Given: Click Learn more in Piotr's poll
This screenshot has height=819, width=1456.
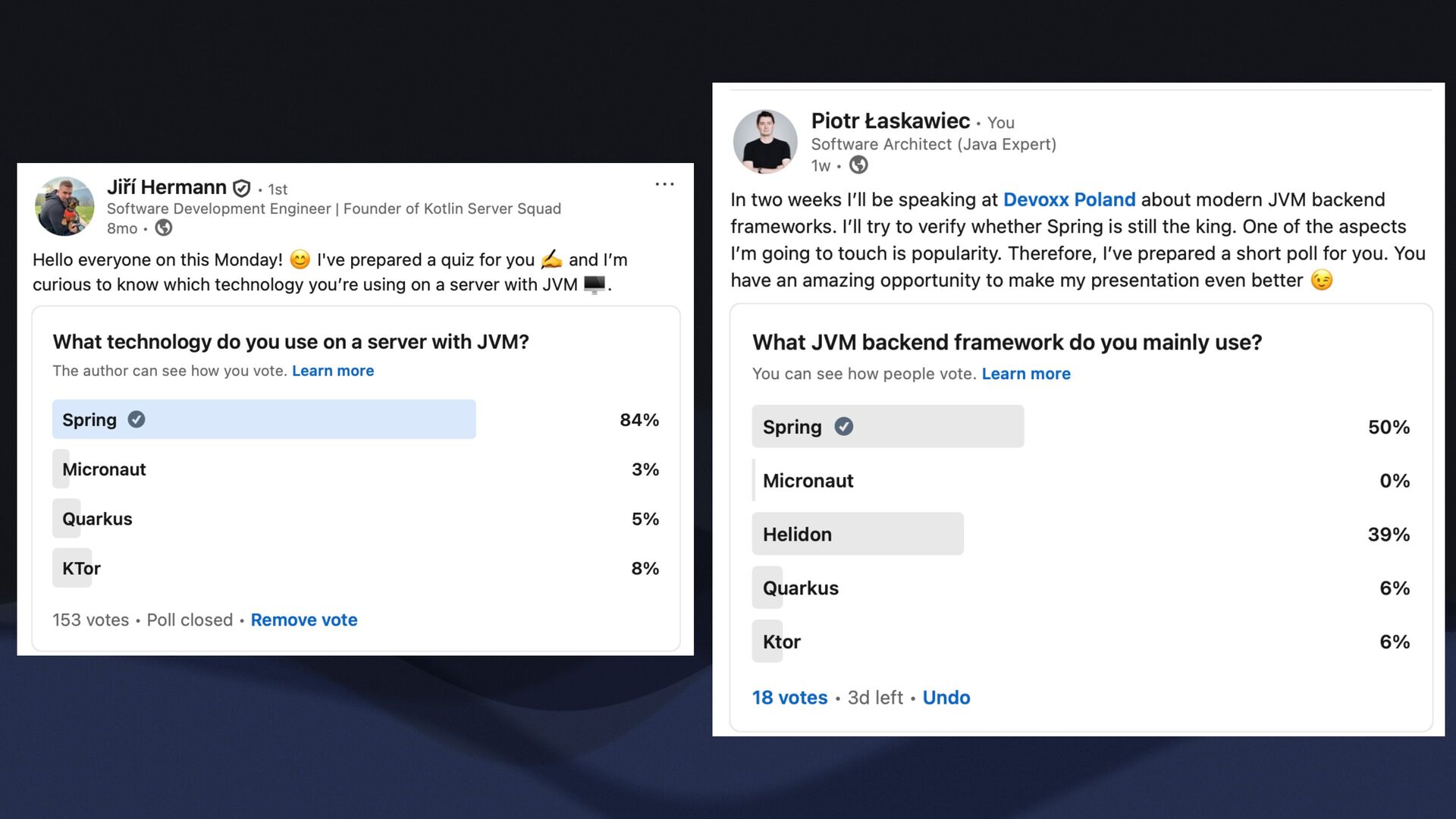Looking at the screenshot, I should click(1026, 374).
